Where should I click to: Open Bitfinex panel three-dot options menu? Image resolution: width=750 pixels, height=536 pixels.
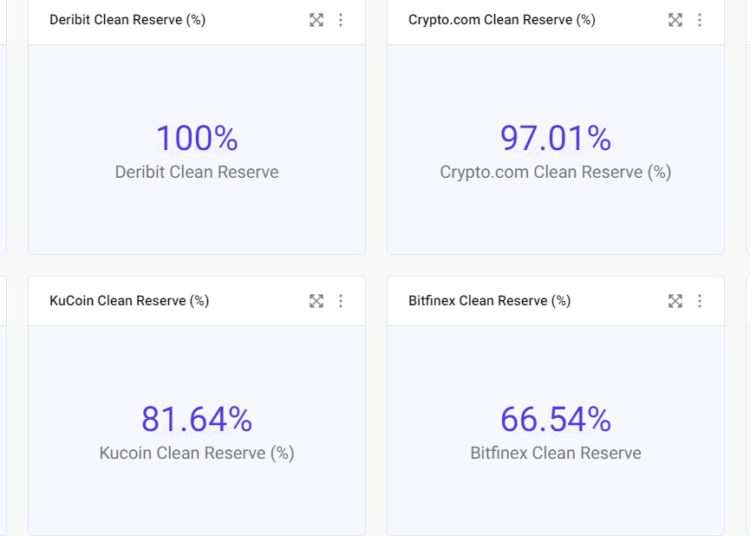click(700, 301)
